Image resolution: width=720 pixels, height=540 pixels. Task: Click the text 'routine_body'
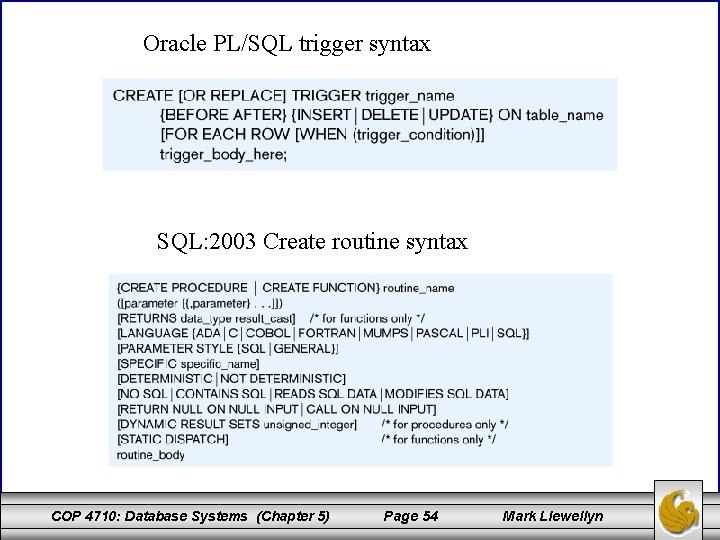pyautogui.click(x=151, y=455)
